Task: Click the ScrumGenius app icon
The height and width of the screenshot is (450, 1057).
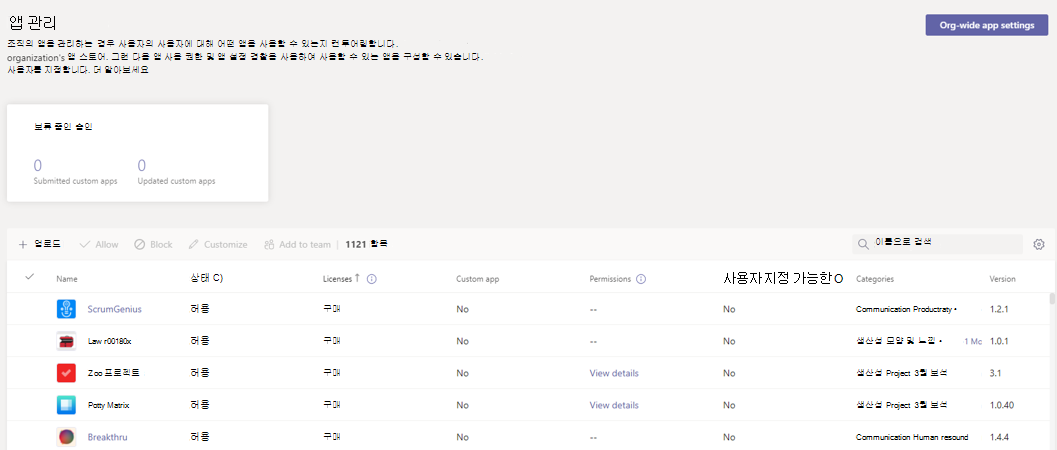Action: [66, 309]
